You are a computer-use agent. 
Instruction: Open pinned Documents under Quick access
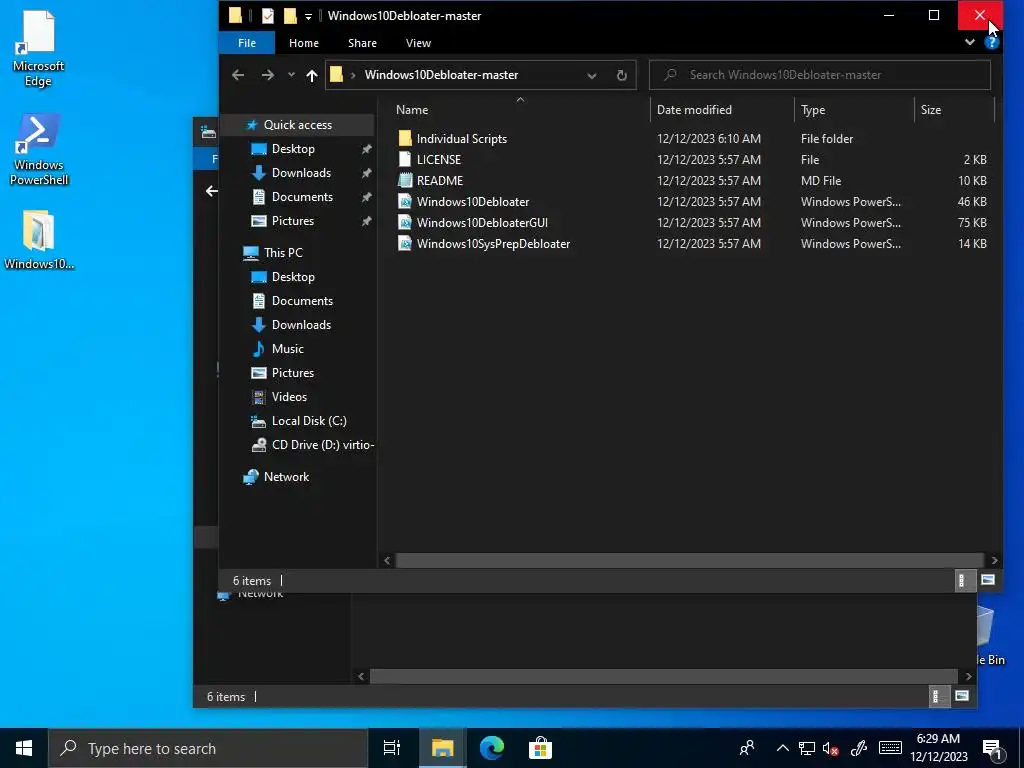tap(302, 197)
